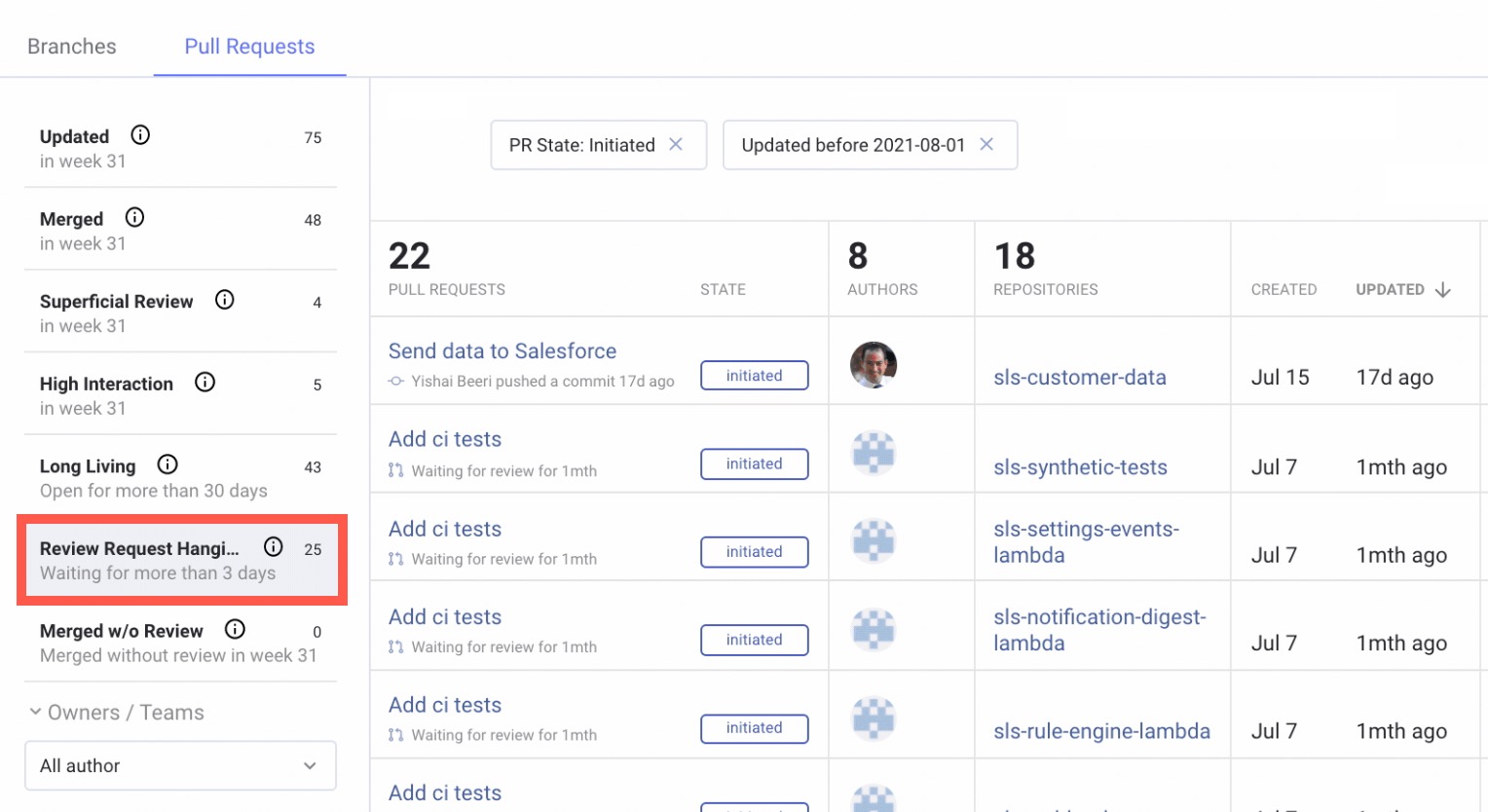Viewport: 1488px width, 812px height.
Task: Remove the PR State: Initiated filter
Action: [676, 144]
